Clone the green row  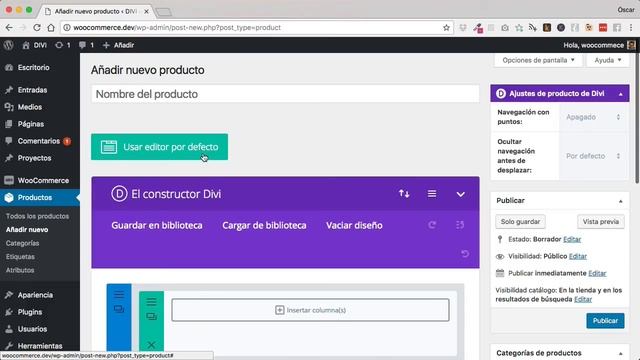[x=151, y=316]
